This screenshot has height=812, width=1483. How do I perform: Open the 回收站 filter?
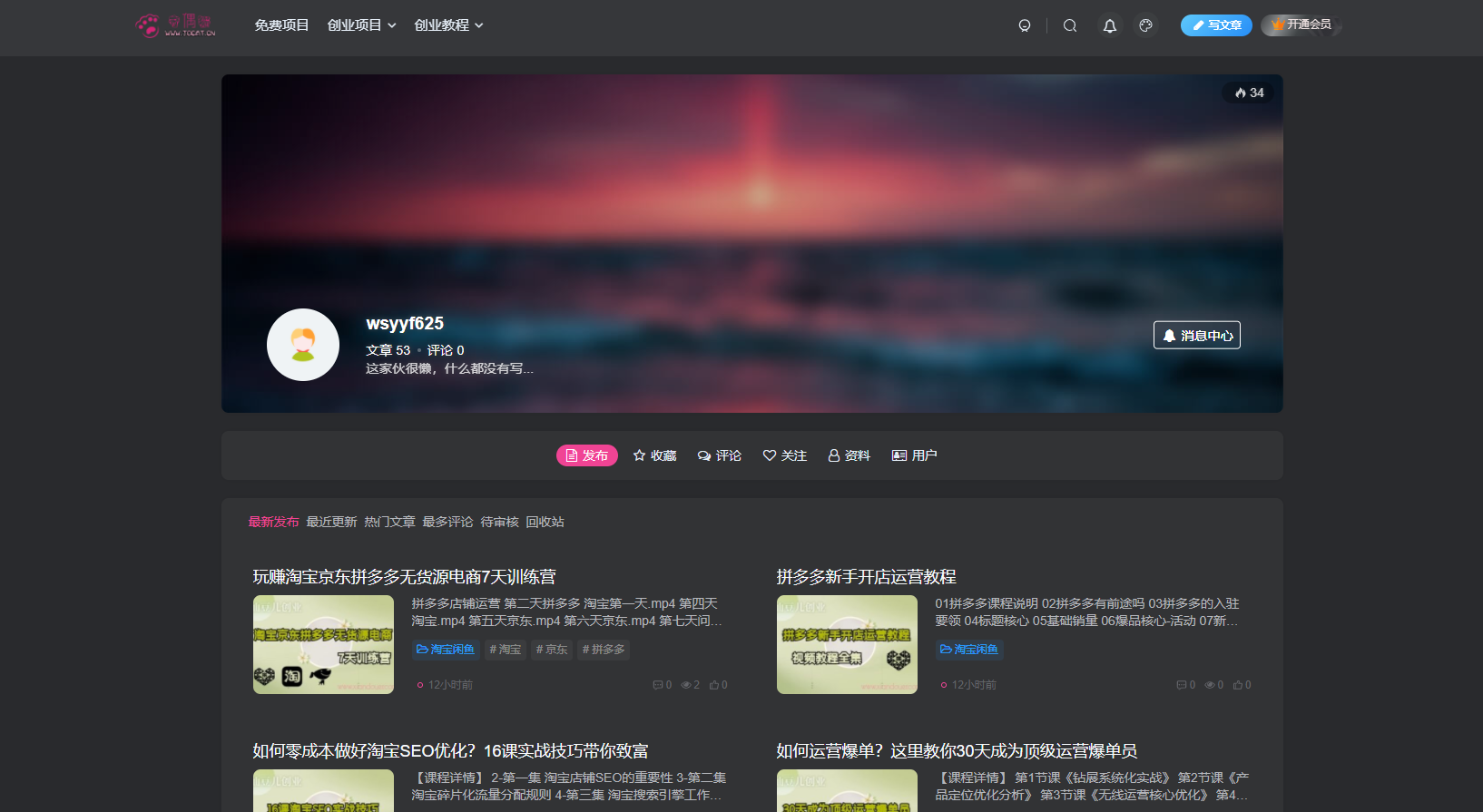pyautogui.click(x=545, y=522)
